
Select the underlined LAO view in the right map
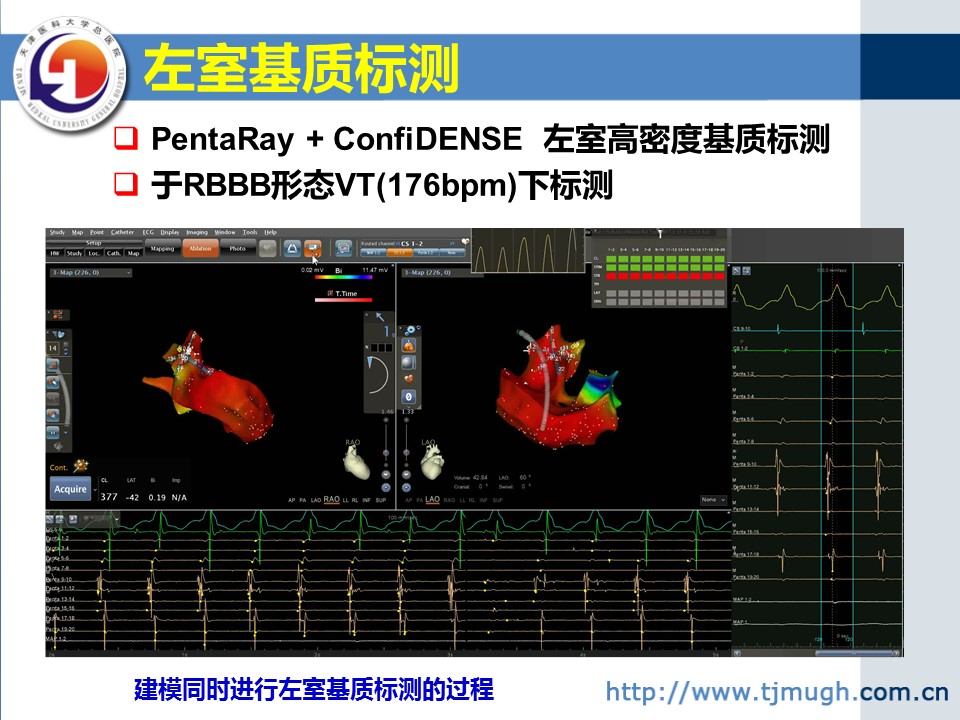tap(432, 500)
